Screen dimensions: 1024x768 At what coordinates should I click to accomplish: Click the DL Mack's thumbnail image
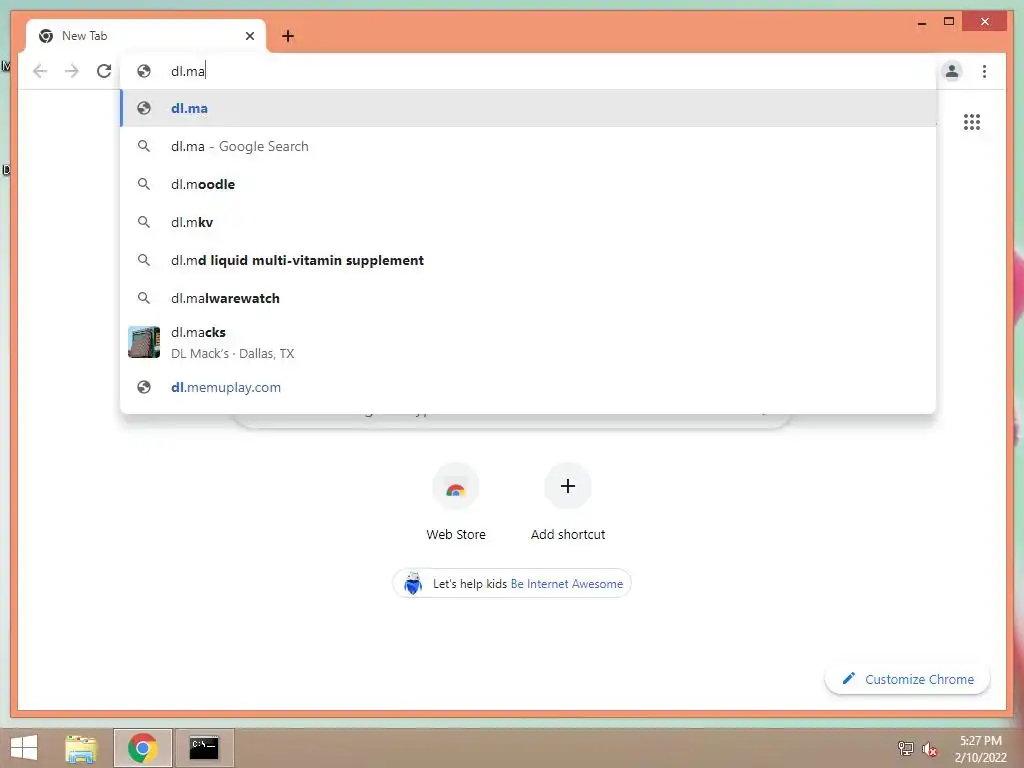point(144,342)
